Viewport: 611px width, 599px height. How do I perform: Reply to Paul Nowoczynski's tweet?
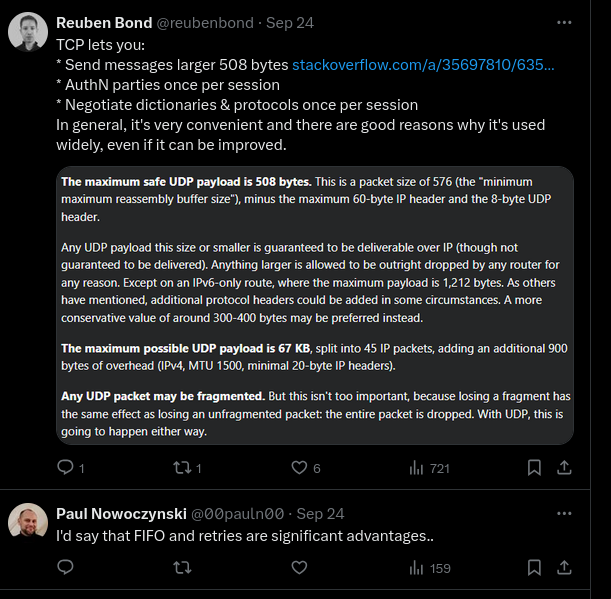[x=65, y=567]
